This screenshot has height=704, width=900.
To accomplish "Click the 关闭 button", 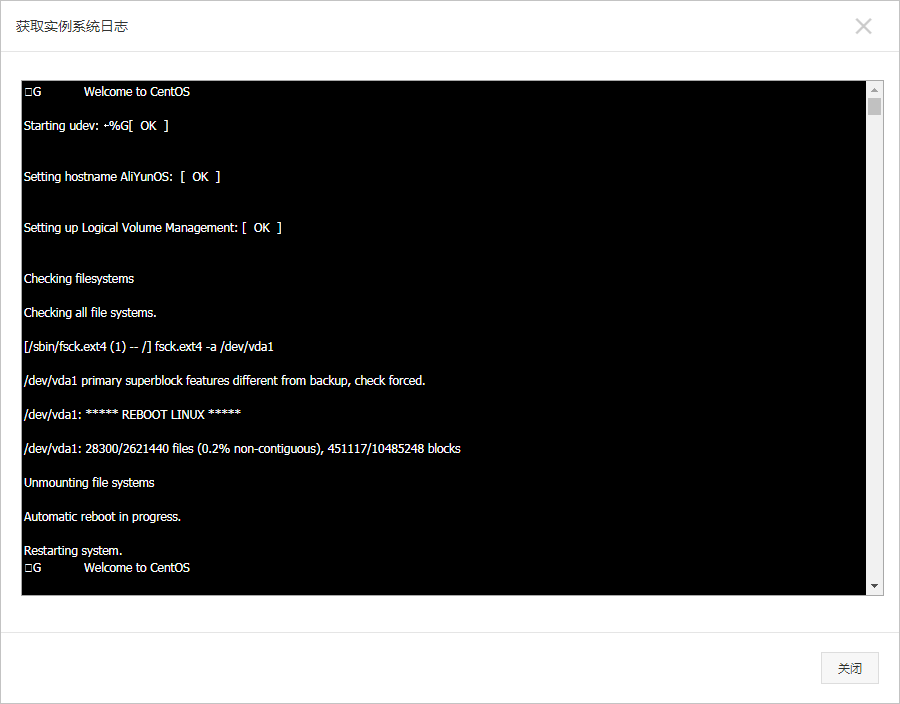I will pyautogui.click(x=849, y=668).
